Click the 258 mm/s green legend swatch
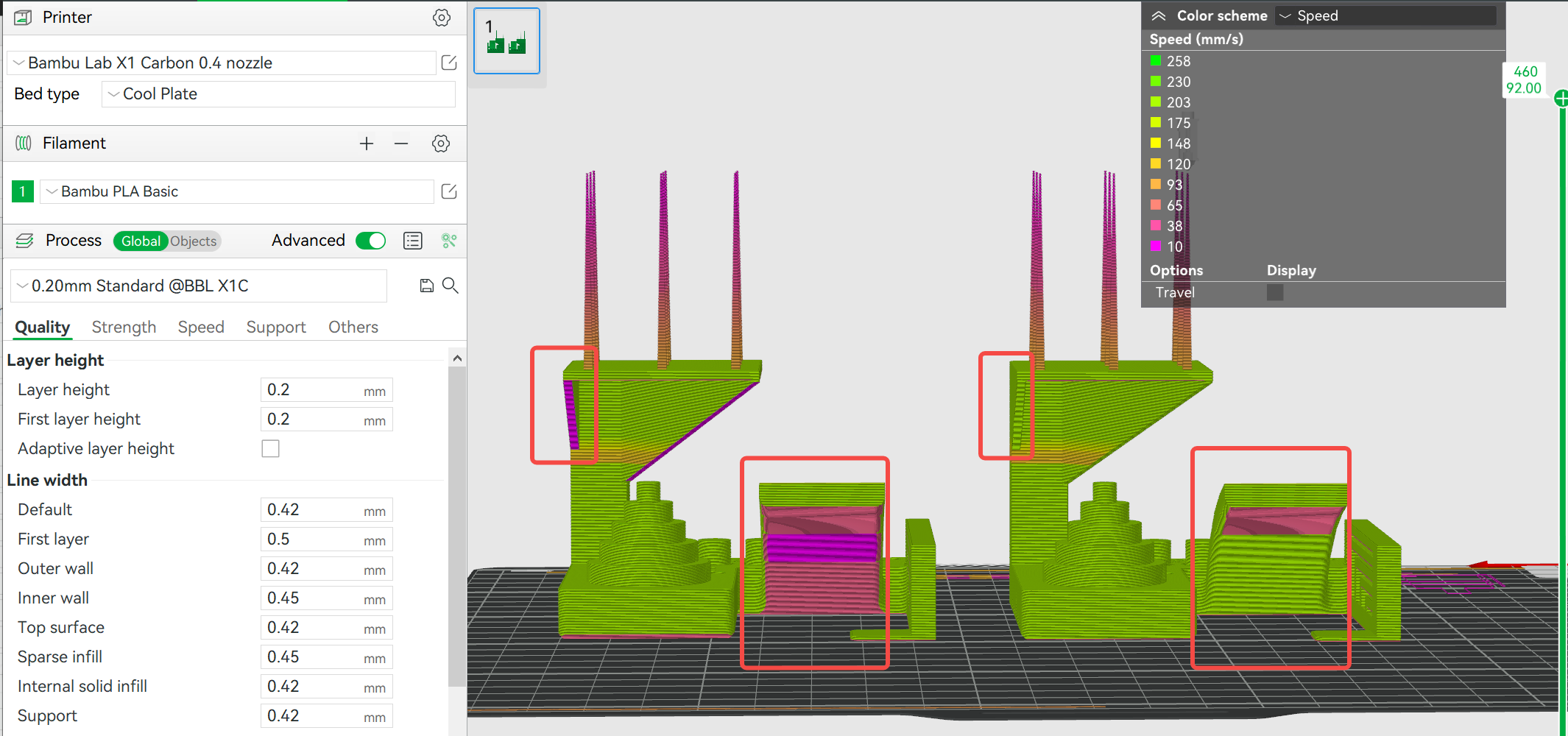This screenshot has height=736, width=1568. click(1156, 60)
